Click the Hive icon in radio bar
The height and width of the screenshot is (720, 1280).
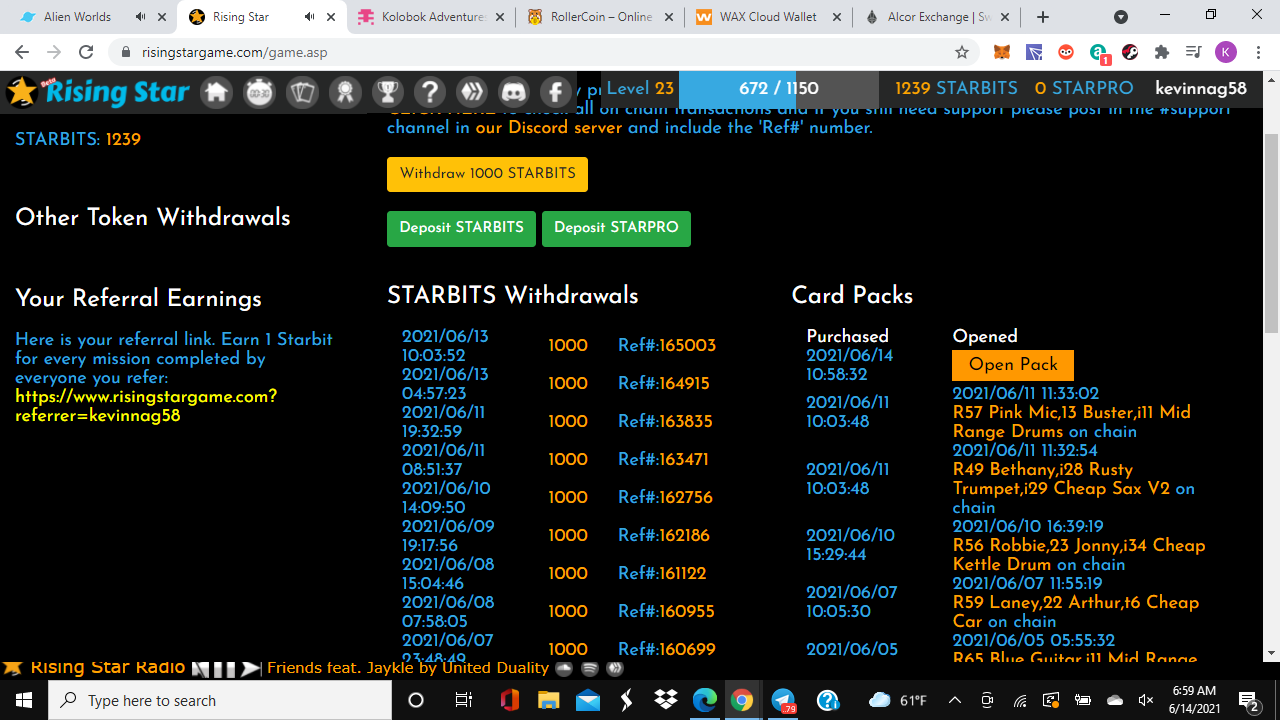[x=614, y=668]
